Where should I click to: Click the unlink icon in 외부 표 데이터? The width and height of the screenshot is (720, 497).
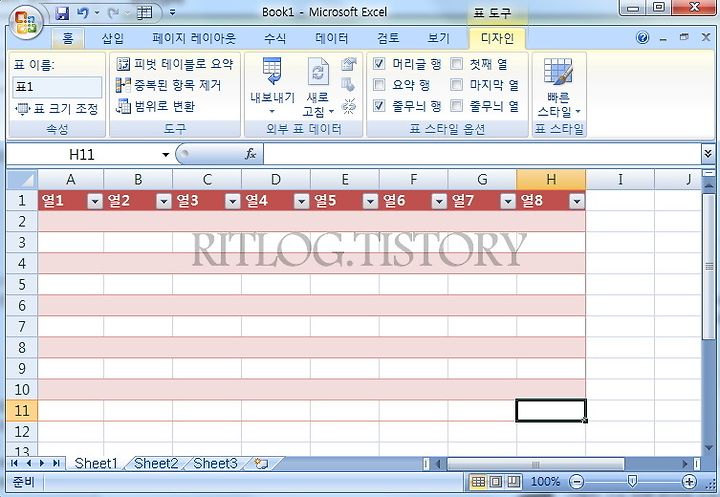[x=349, y=107]
